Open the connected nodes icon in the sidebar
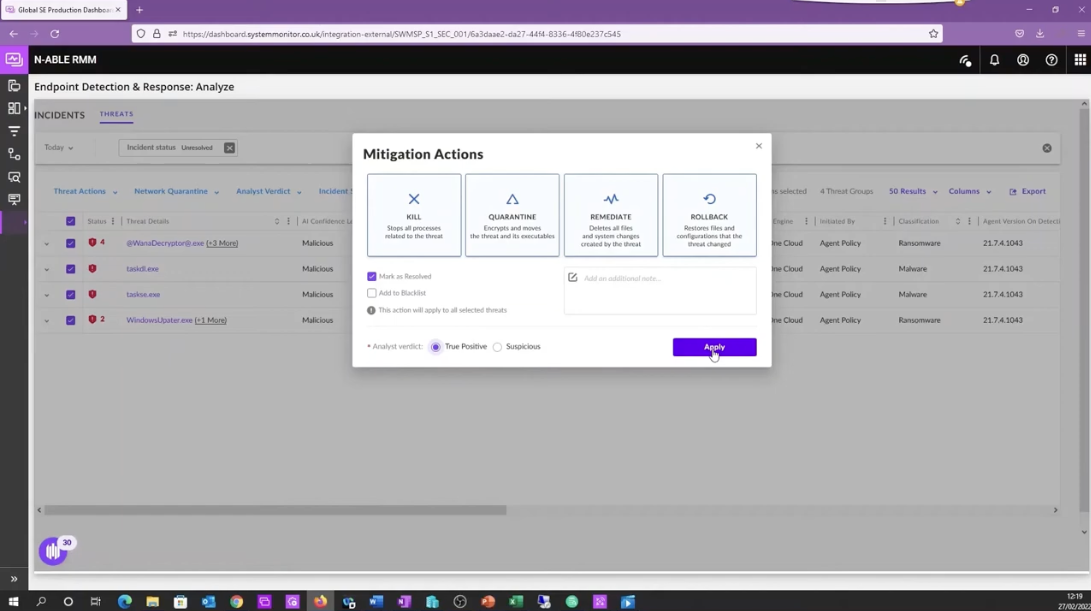The height and width of the screenshot is (611, 1091). click(14, 154)
